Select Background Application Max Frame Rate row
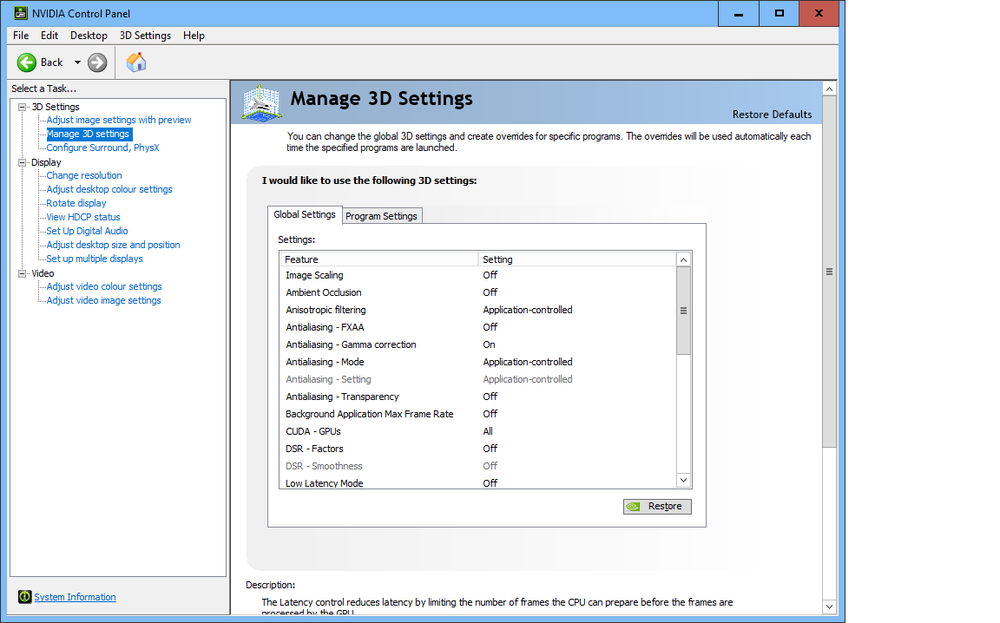This screenshot has height=623, width=1000. (478, 414)
